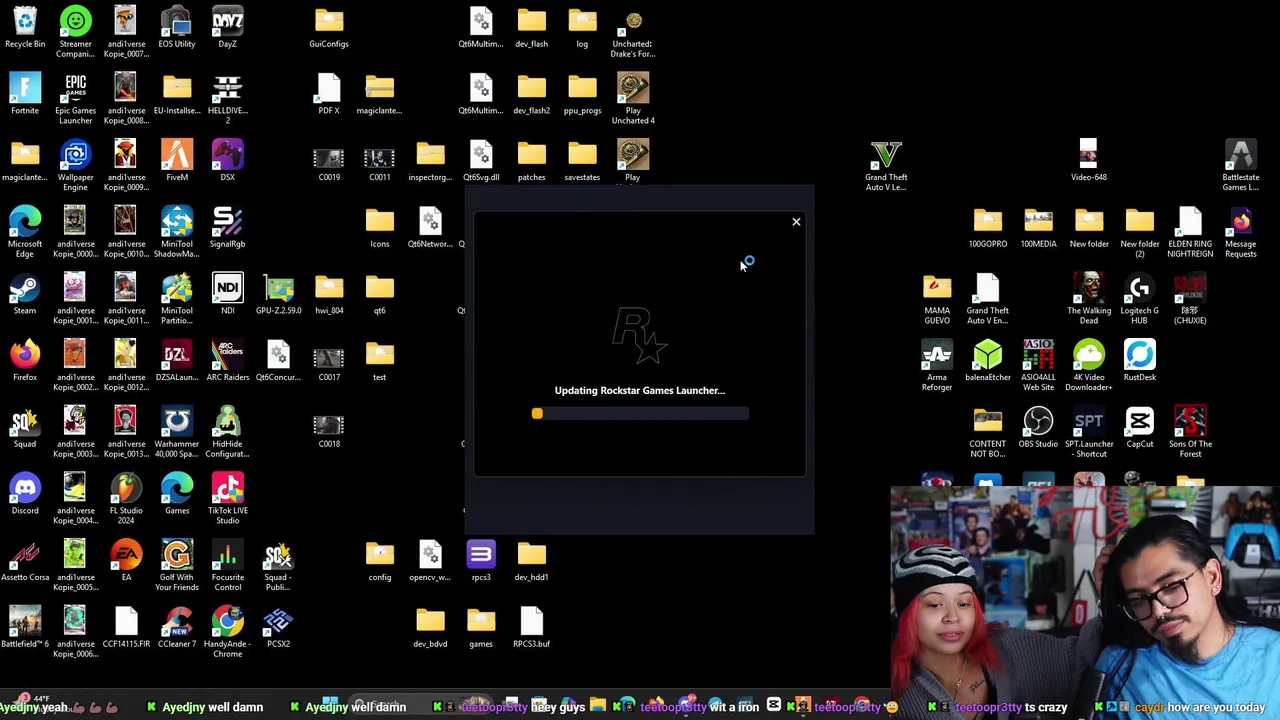Screen dimensions: 1280x720
Task: Click the Rockstar Games logo in updater
Action: (639, 335)
